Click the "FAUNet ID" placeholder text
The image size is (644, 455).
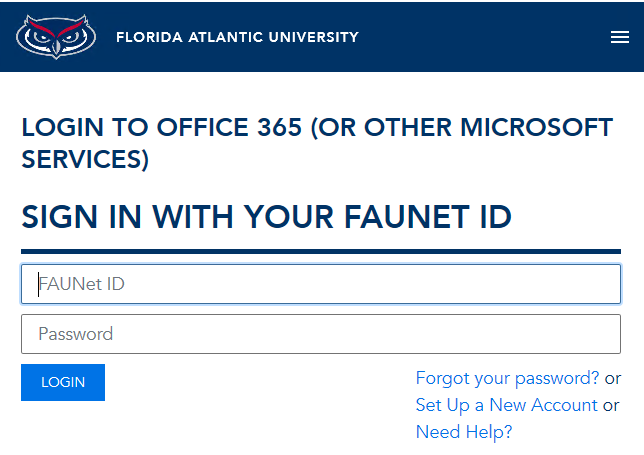pos(82,284)
